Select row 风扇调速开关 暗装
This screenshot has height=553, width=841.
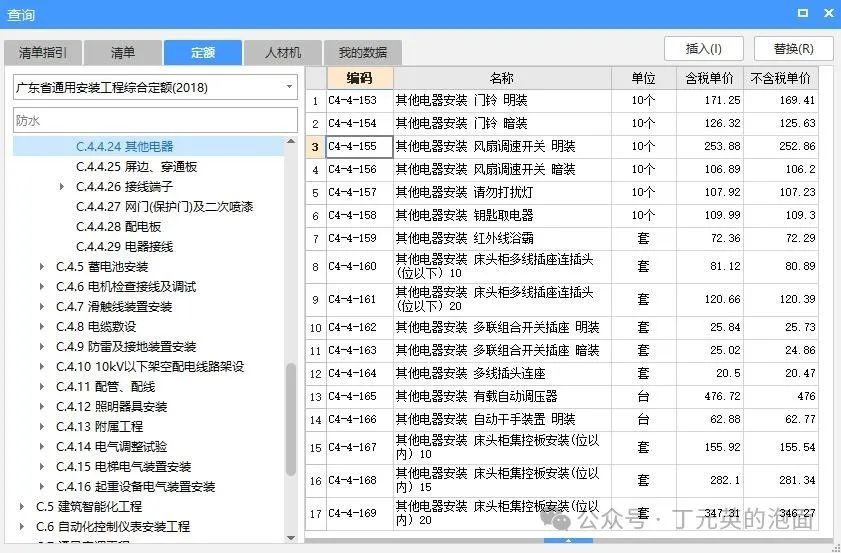562,169
